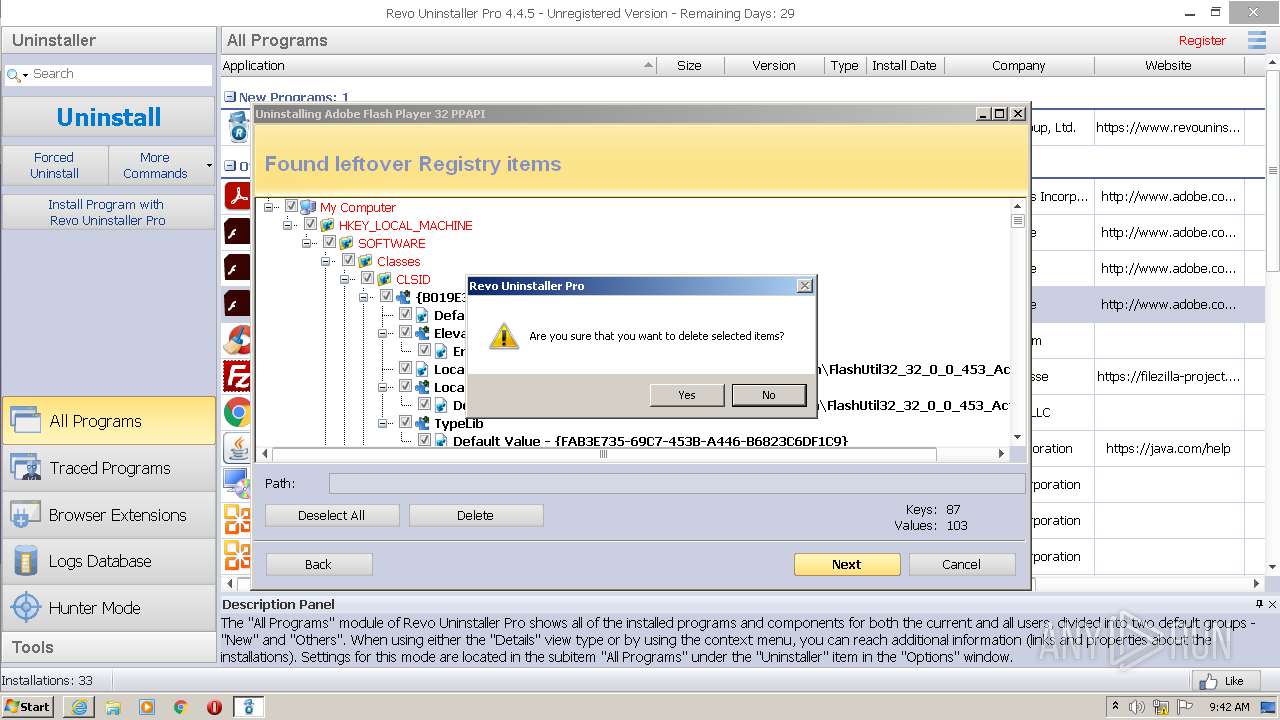Select the Google Chrome program icon

237,412
